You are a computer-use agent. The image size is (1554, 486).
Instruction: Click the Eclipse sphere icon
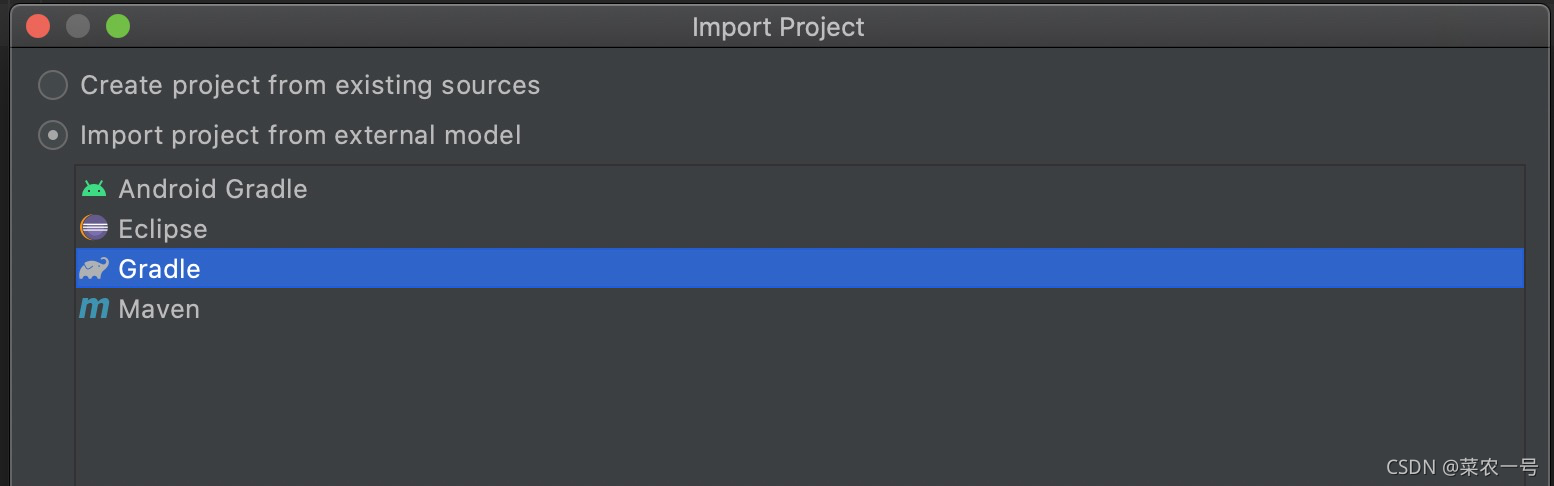[x=94, y=229]
